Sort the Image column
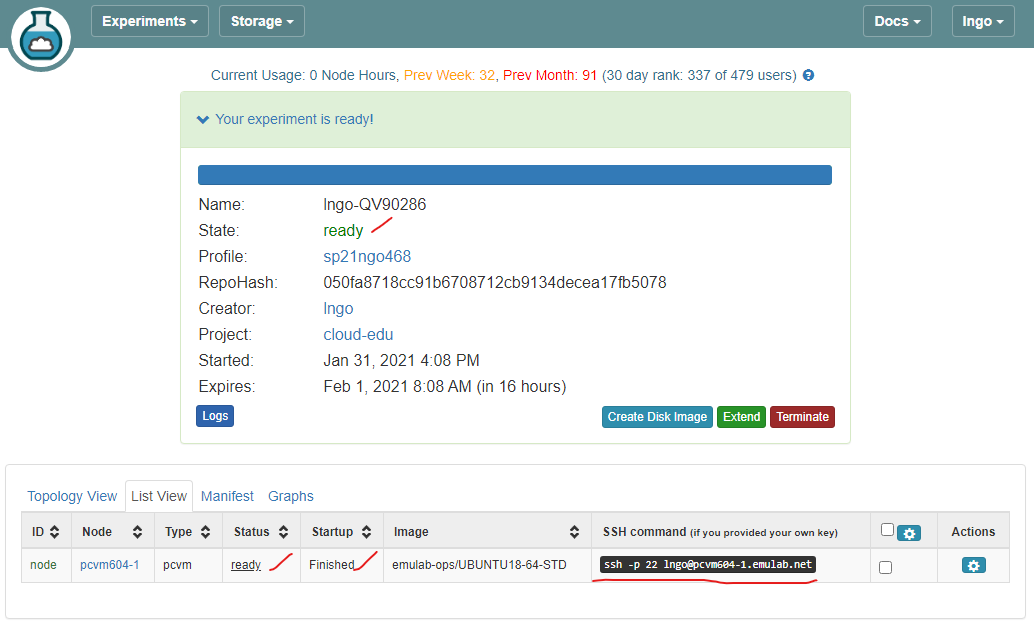This screenshot has height=625, width=1034. pyautogui.click(x=573, y=531)
